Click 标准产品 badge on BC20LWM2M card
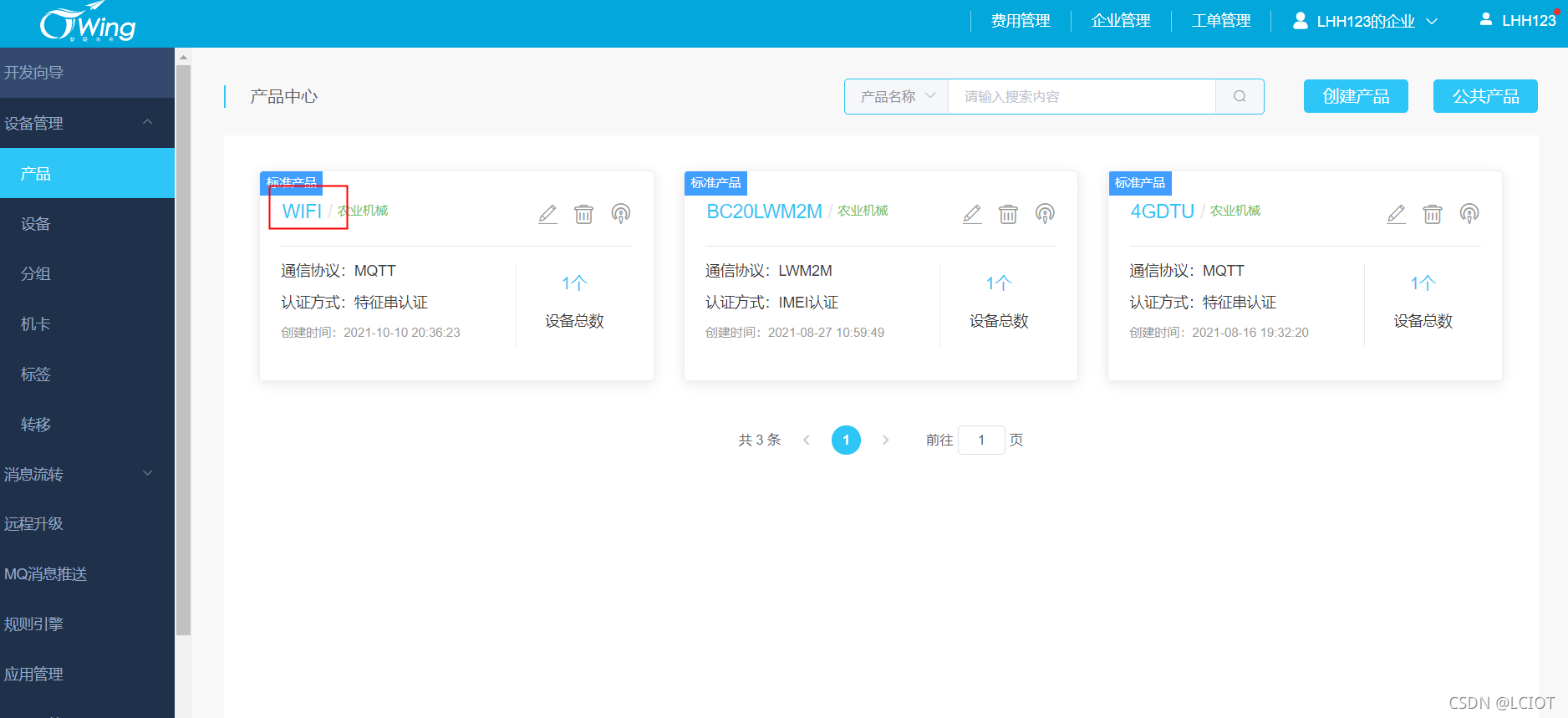 click(x=715, y=183)
